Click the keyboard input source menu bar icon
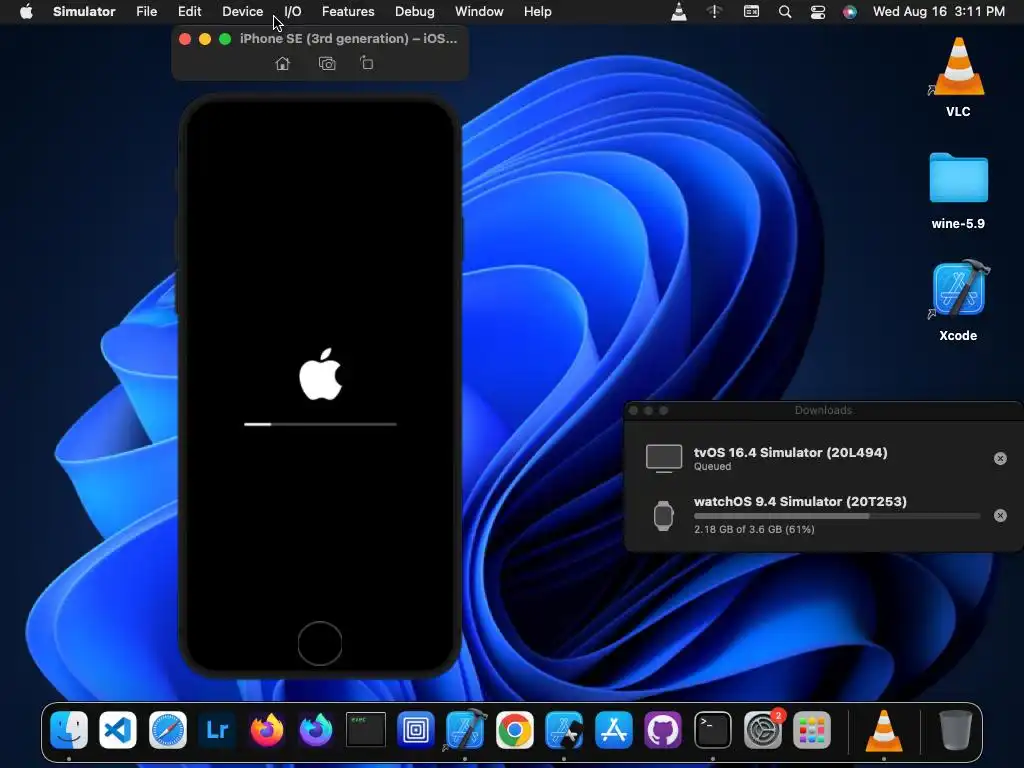 click(752, 12)
